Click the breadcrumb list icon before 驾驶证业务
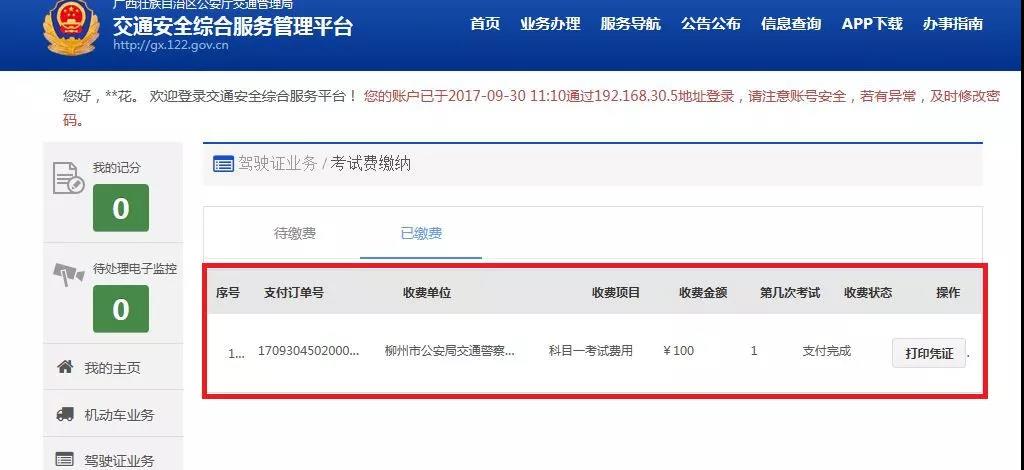The image size is (1024, 470). (x=223, y=164)
